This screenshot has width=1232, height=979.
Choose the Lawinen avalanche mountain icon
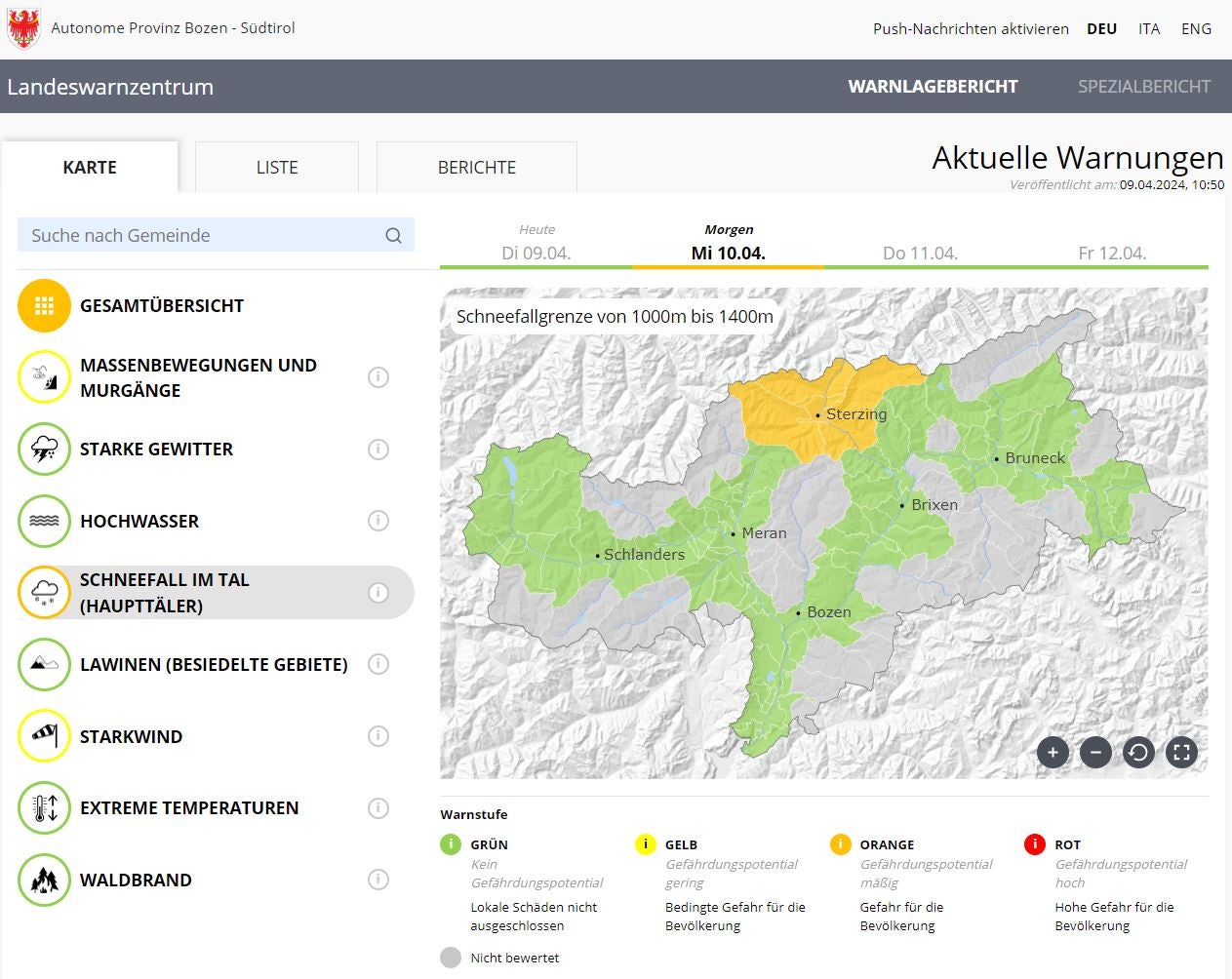[x=44, y=664]
